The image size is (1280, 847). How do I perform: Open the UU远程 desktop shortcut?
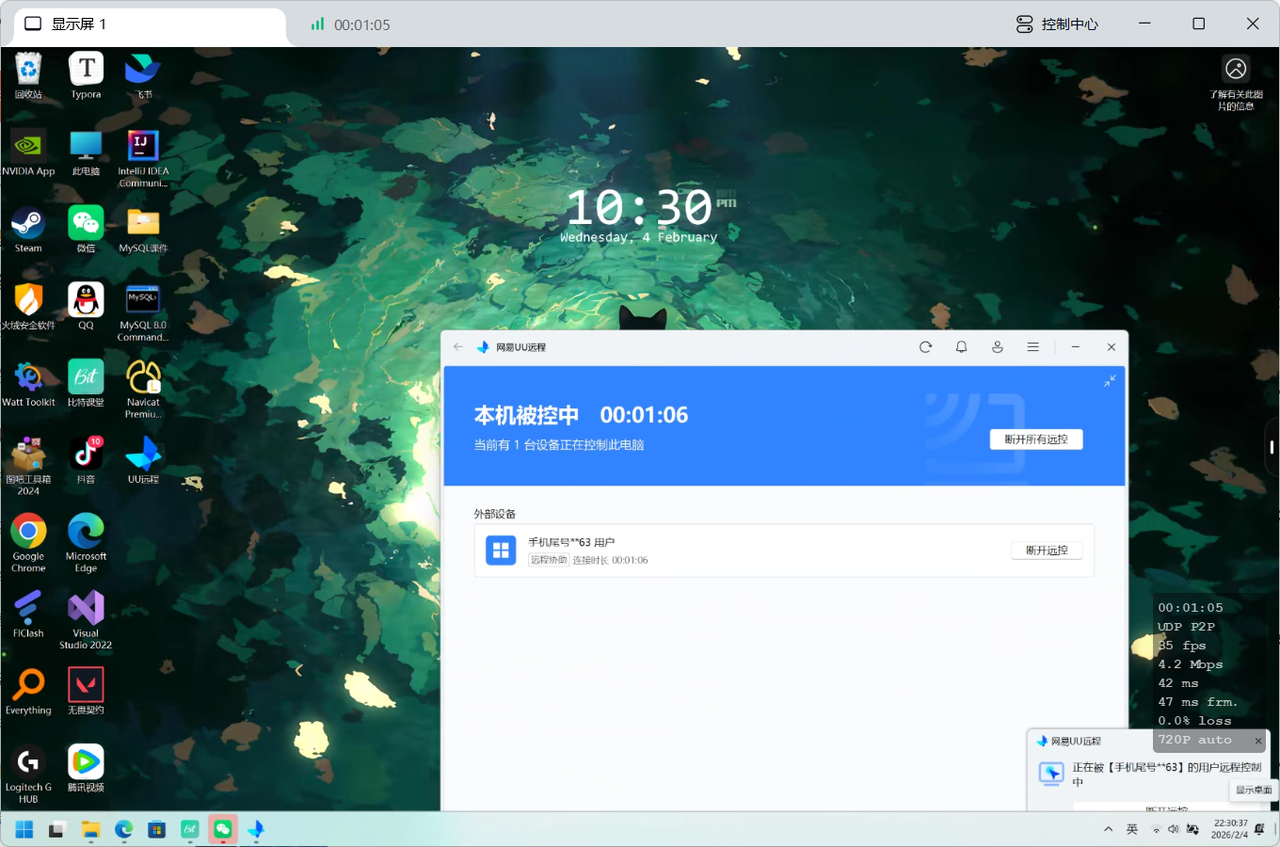143,461
